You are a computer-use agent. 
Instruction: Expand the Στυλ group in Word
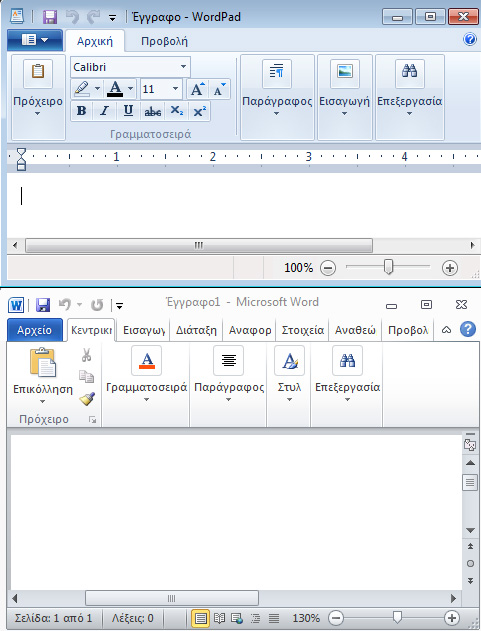pos(289,375)
